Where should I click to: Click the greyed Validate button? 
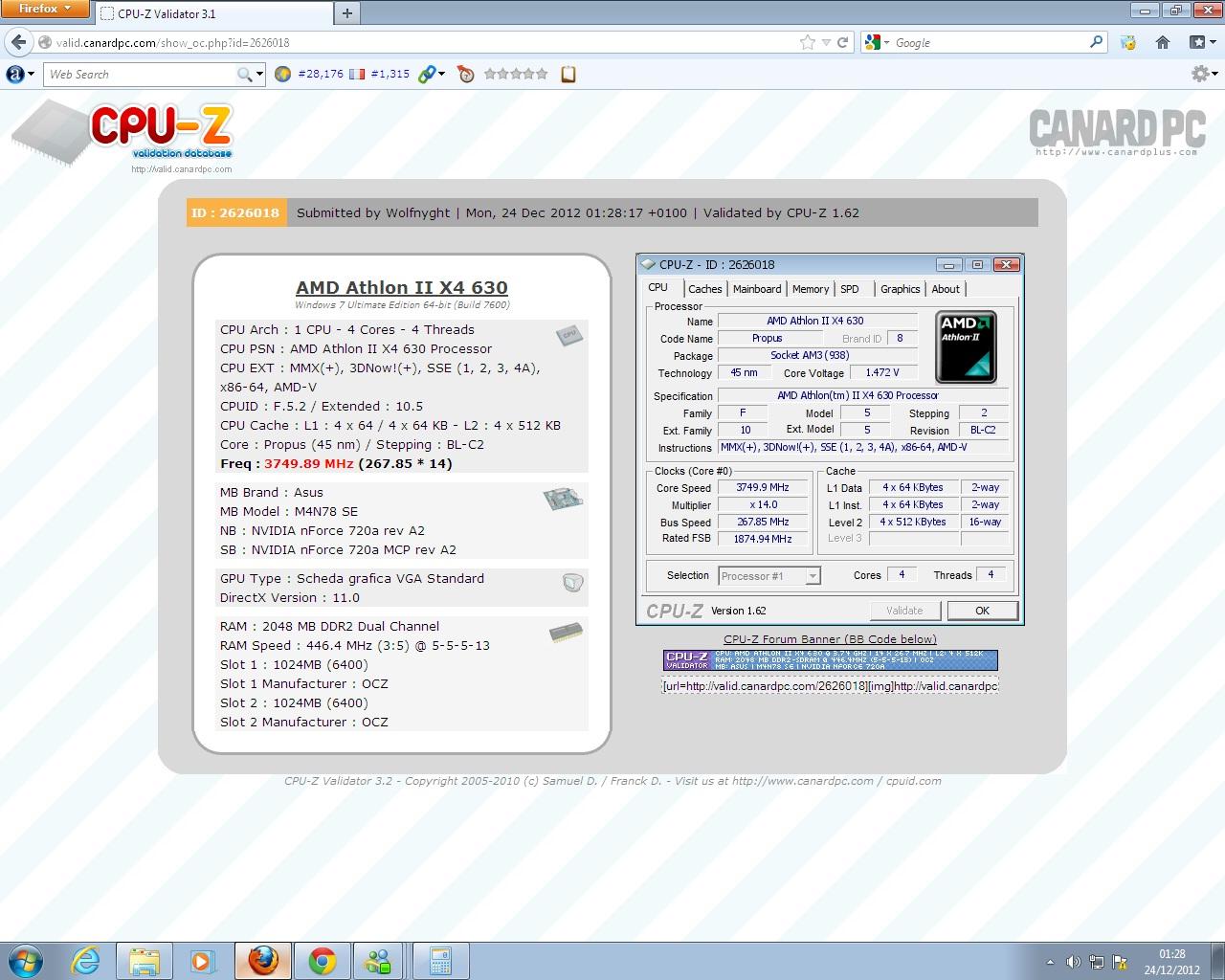point(904,611)
